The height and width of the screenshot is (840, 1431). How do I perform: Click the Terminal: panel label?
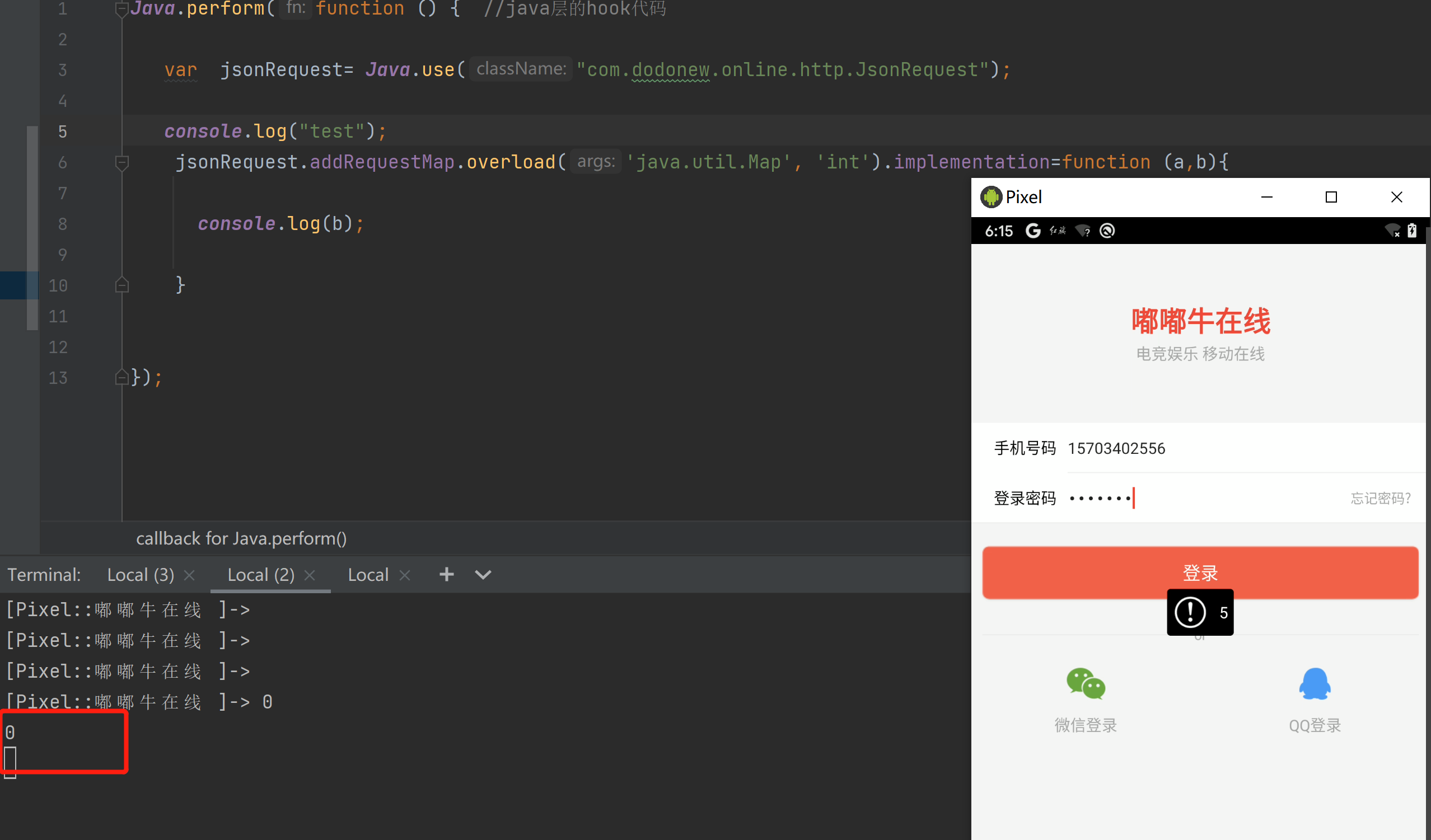(x=44, y=574)
